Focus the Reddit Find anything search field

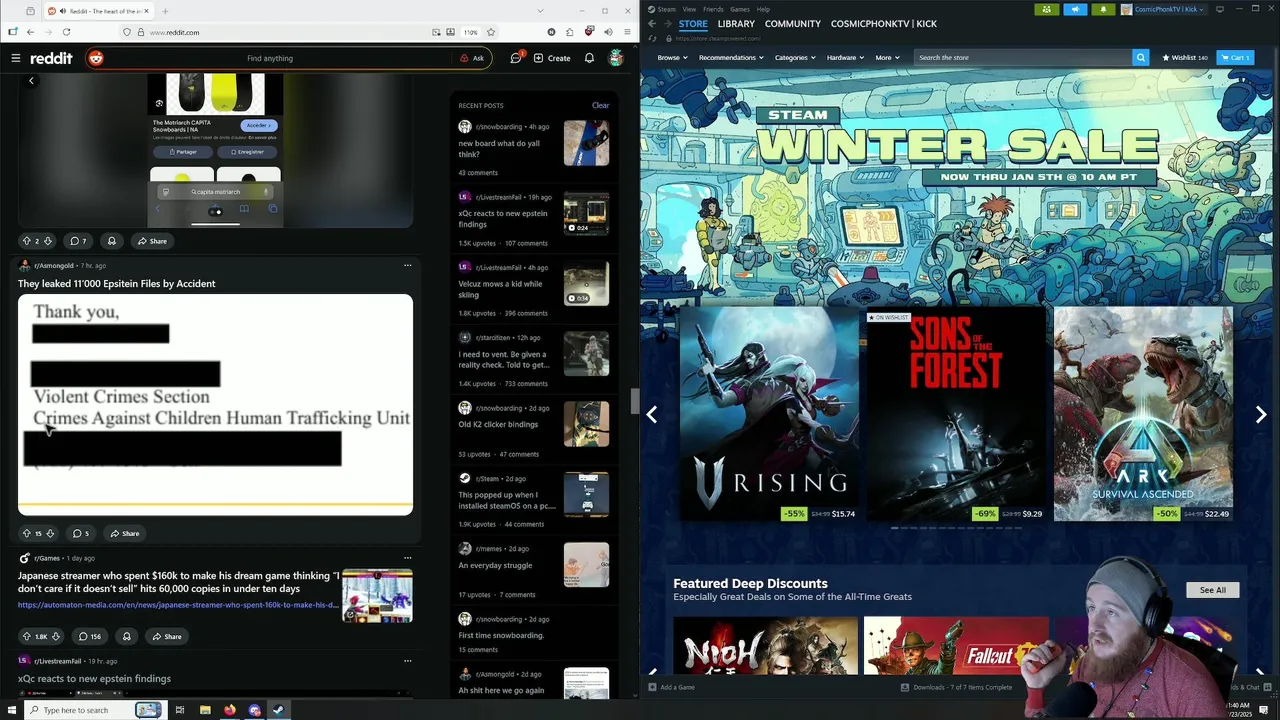pos(270,58)
